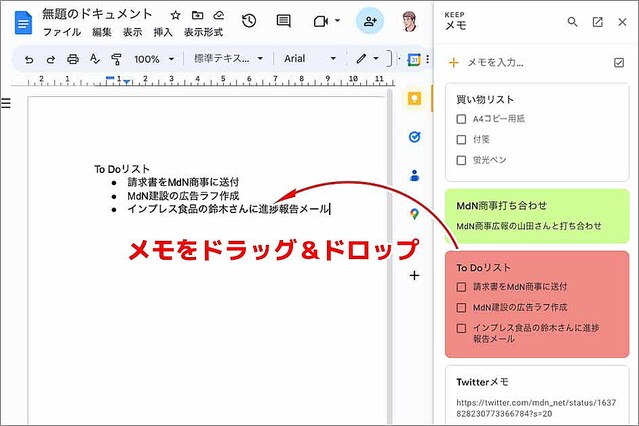
Task: Click the To Doリスト heading in document
Action: (x=122, y=169)
